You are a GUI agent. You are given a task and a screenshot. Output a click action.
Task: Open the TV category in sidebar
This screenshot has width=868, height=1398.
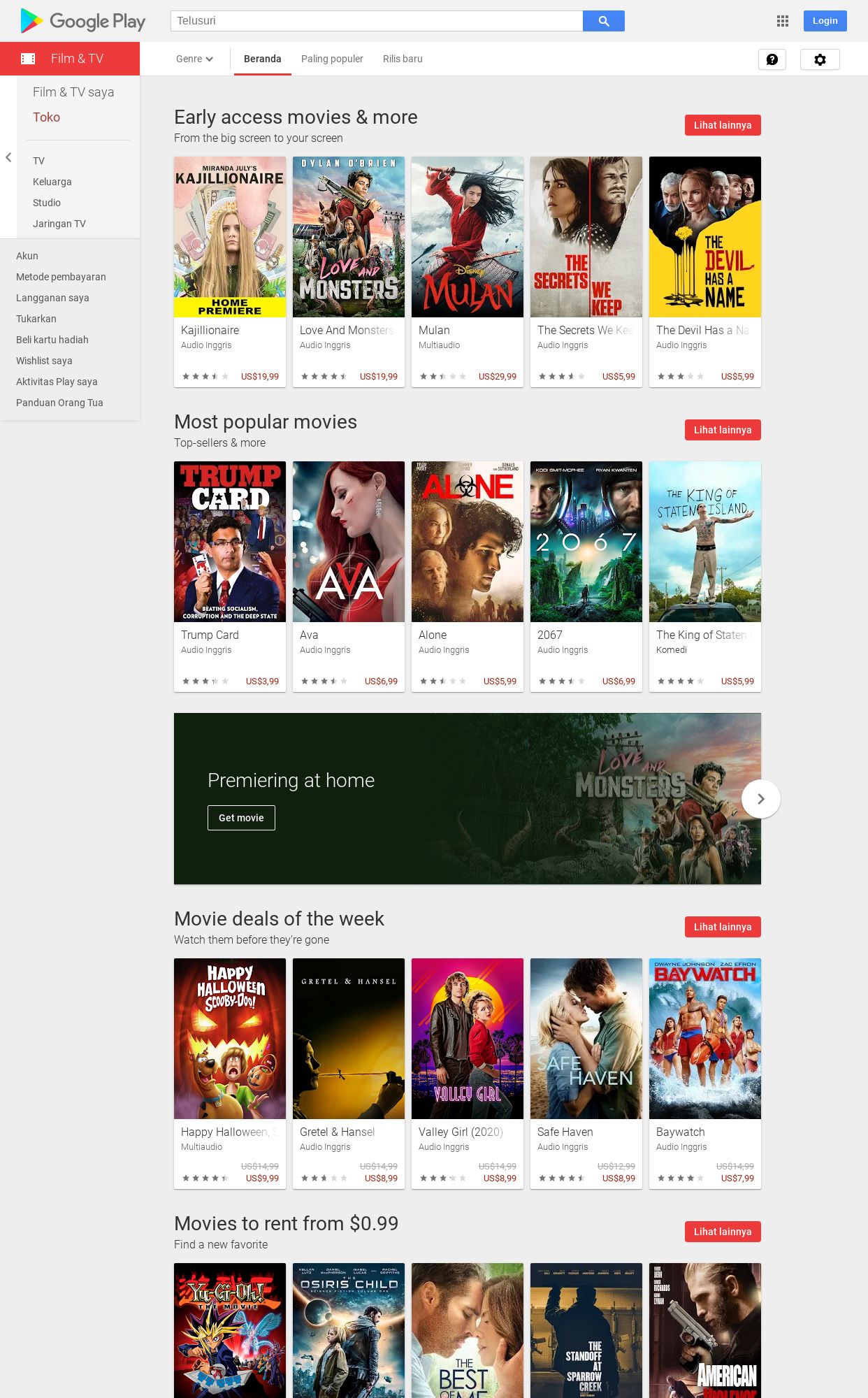tap(38, 161)
